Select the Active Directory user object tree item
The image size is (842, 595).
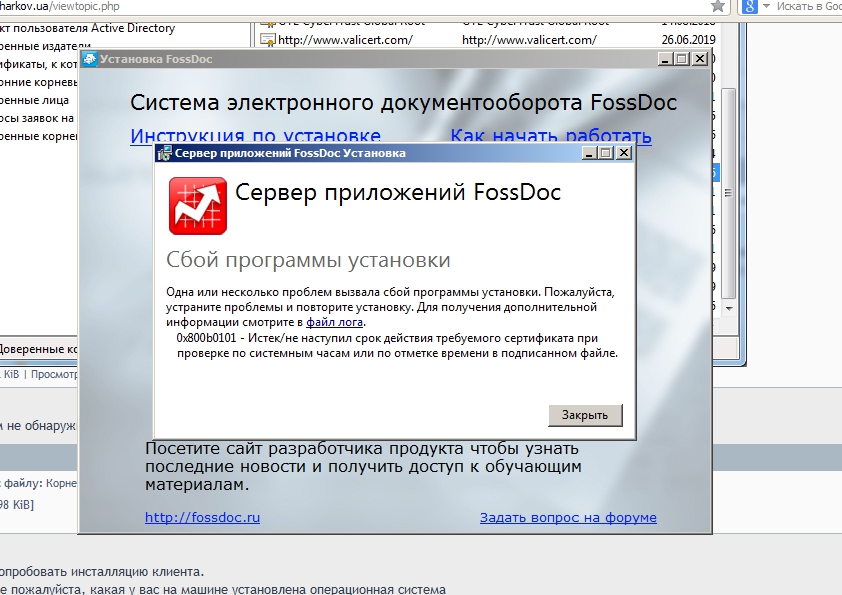coord(88,28)
